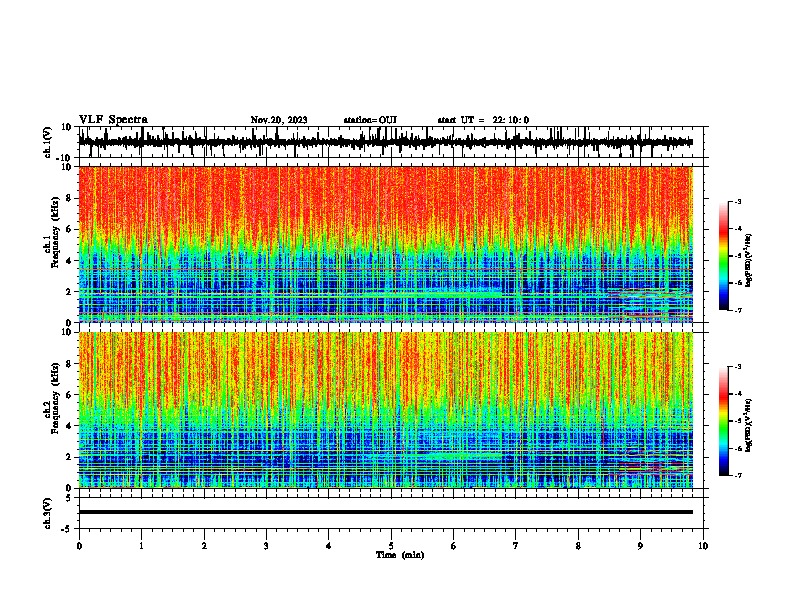Click the "3" tick on the time axis

click(x=266, y=546)
